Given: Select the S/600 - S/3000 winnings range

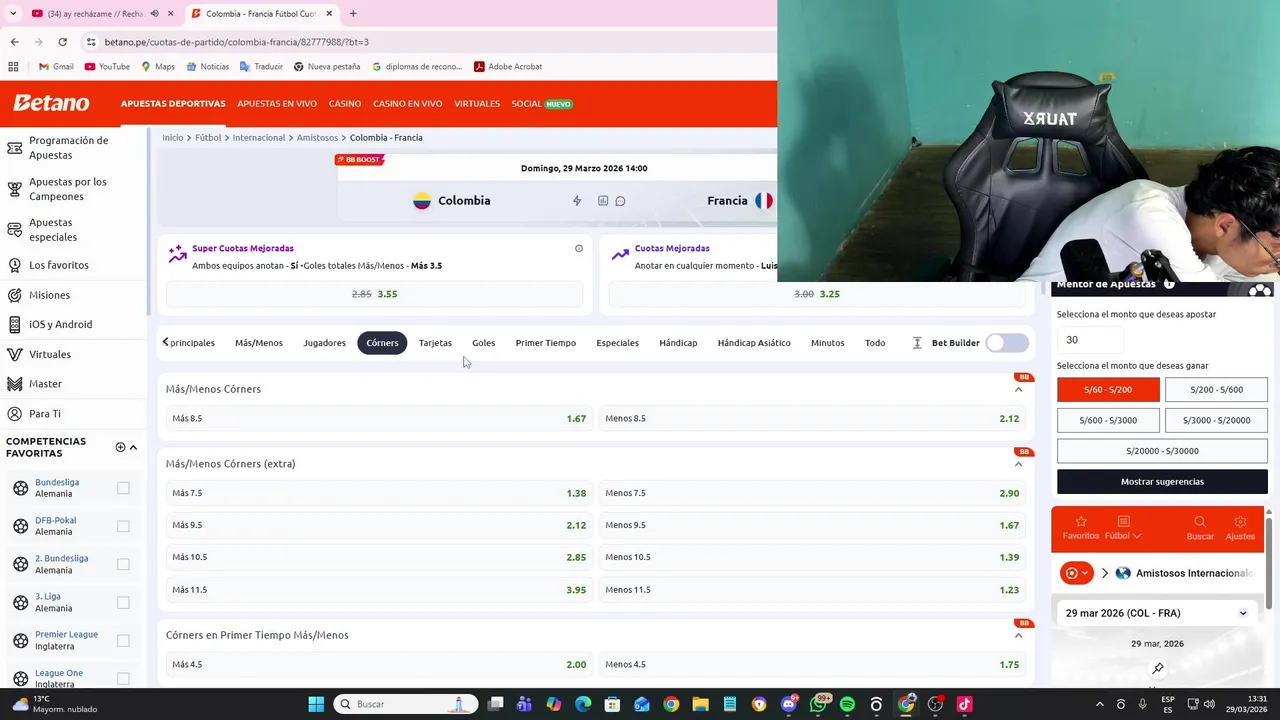Looking at the screenshot, I should click(1108, 420).
